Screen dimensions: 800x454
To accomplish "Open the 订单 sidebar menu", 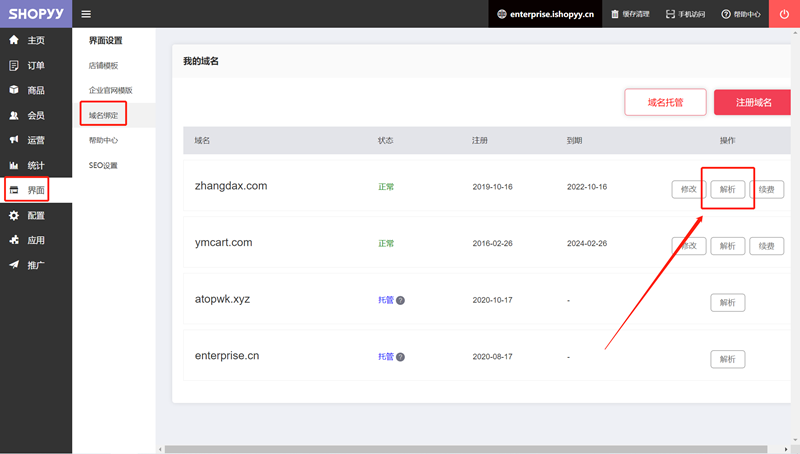I will [x=36, y=65].
